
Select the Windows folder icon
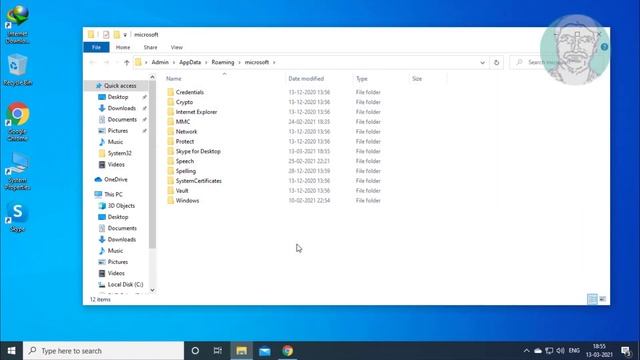pyautogui.click(x=171, y=200)
